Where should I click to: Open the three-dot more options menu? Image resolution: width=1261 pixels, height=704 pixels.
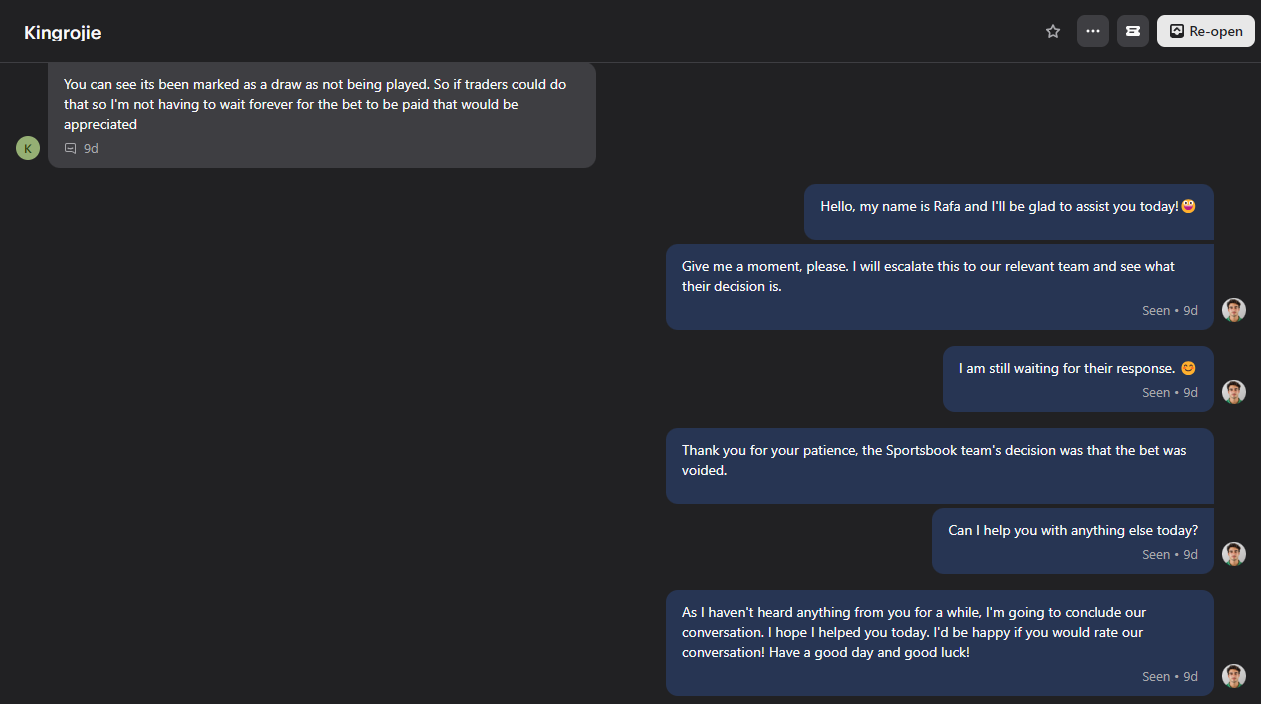coord(1093,31)
